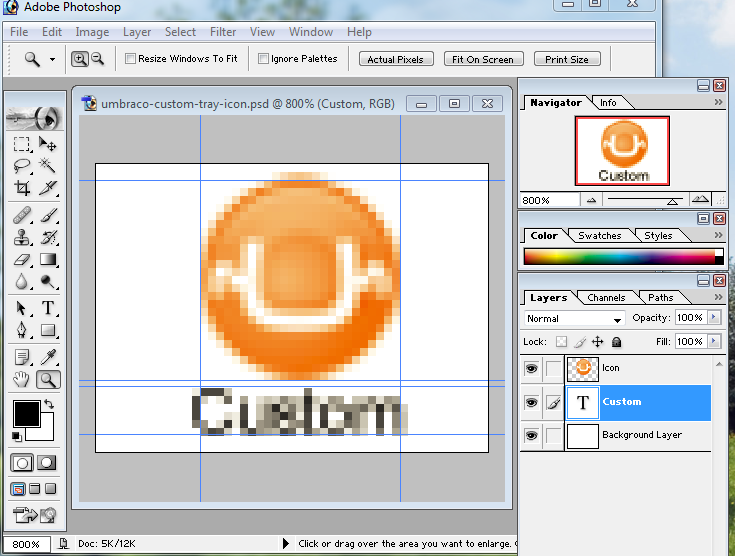Open the Opacity slider arrow
The height and width of the screenshot is (556, 735).
[714, 317]
